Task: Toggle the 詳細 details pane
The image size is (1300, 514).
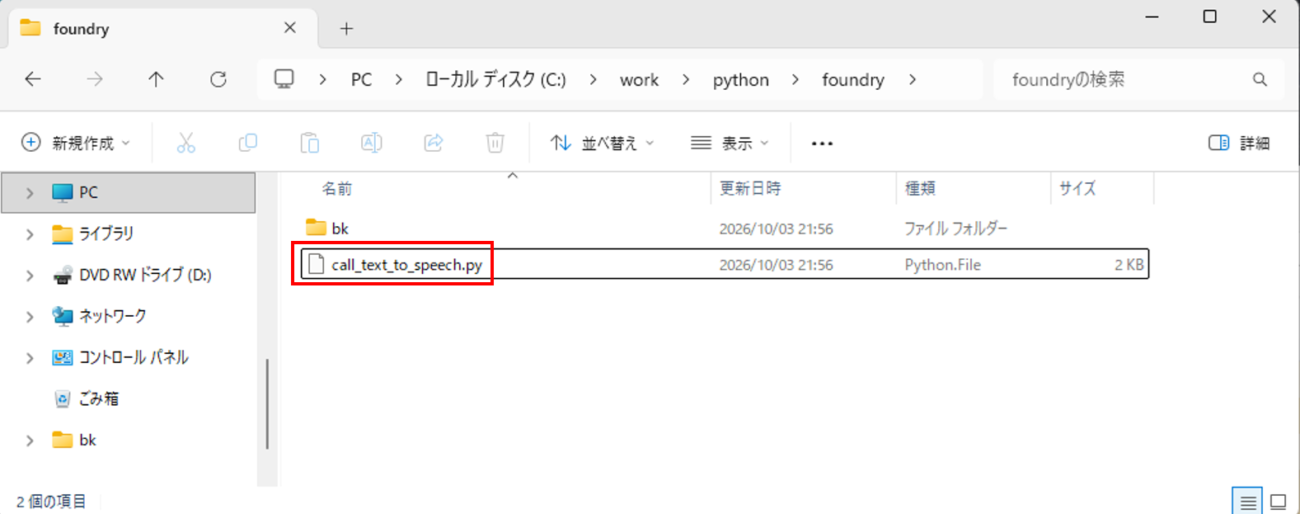Action: pos(1239,143)
